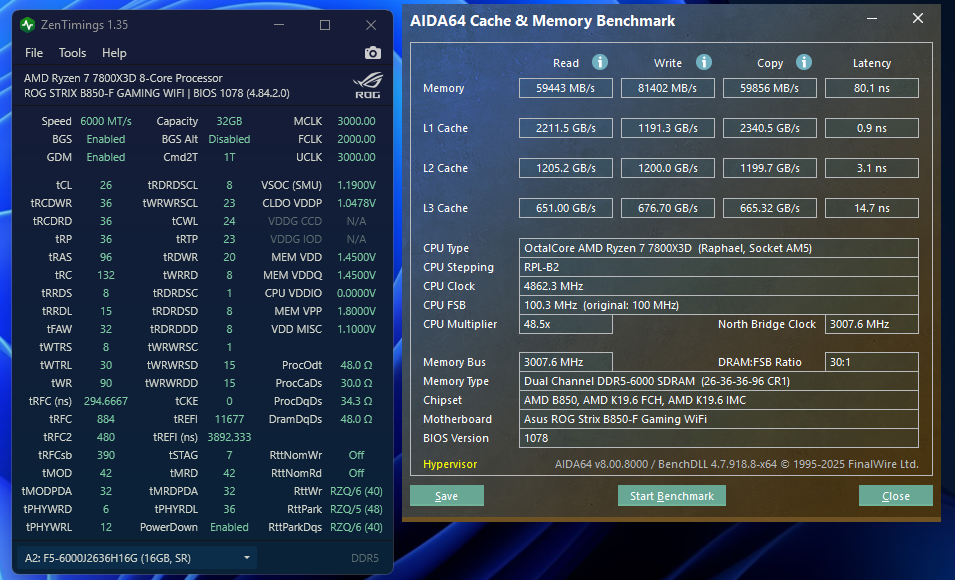Click the Memory Bus value 3007.6 MHz
The image size is (955, 580).
coord(566,362)
